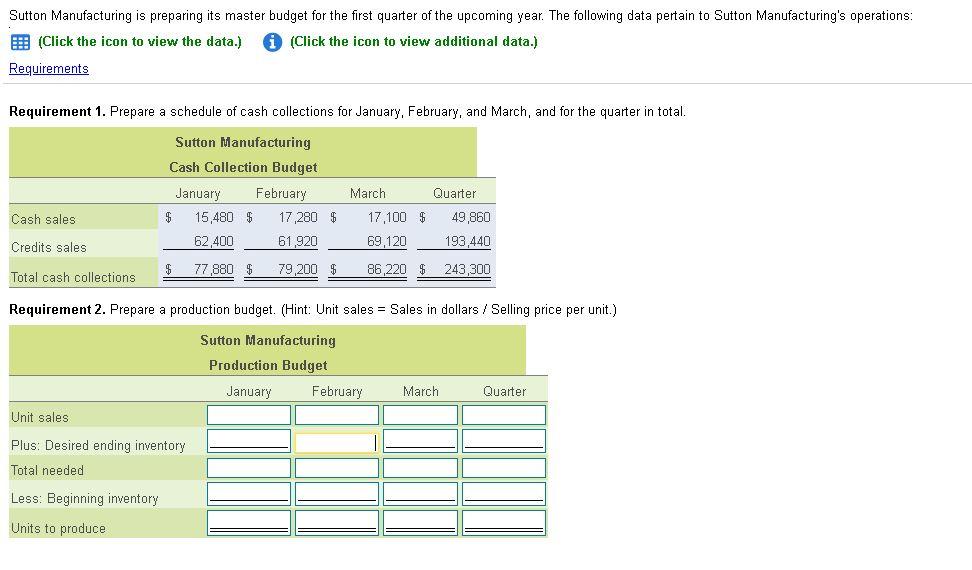The height and width of the screenshot is (570, 972).
Task: Select February Desired ending inventory input
Action: click(x=337, y=442)
